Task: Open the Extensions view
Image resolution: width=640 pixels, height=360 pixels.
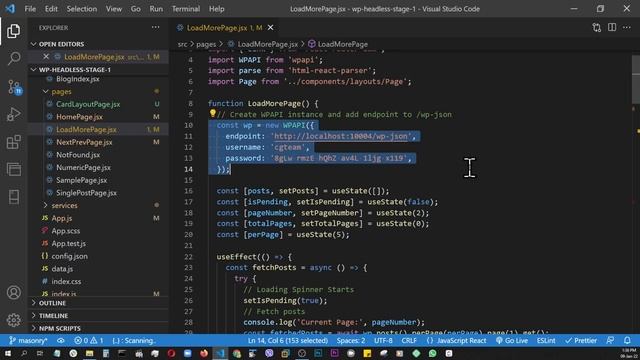Action: pyautogui.click(x=13, y=142)
